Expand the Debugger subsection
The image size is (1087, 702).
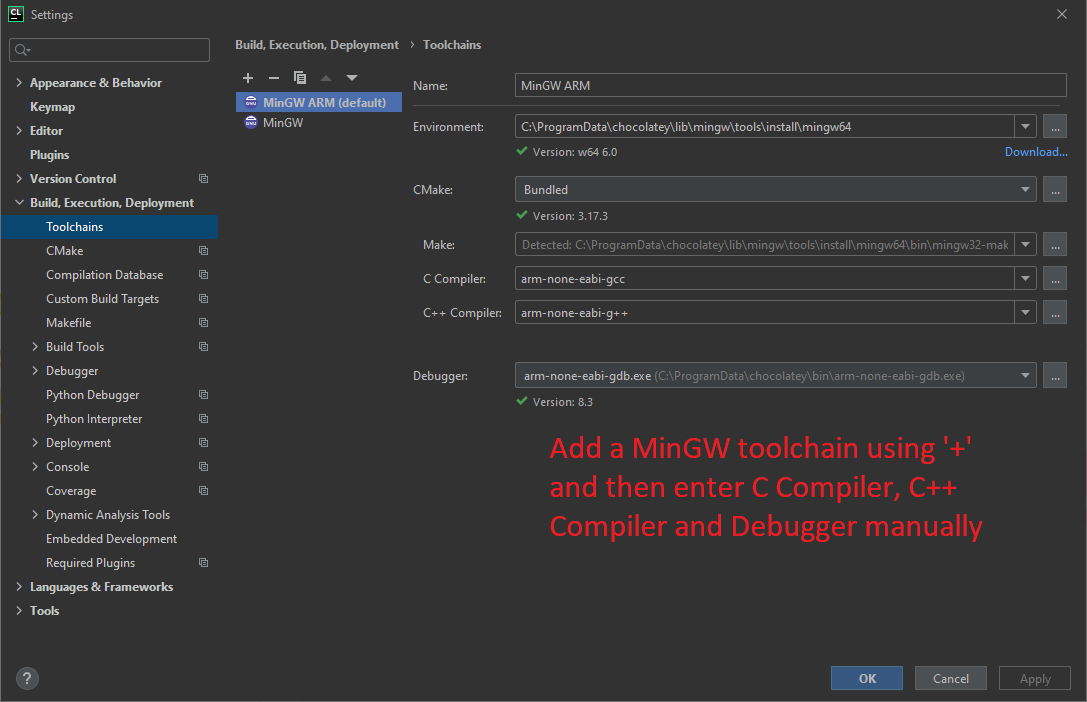[x=35, y=371]
